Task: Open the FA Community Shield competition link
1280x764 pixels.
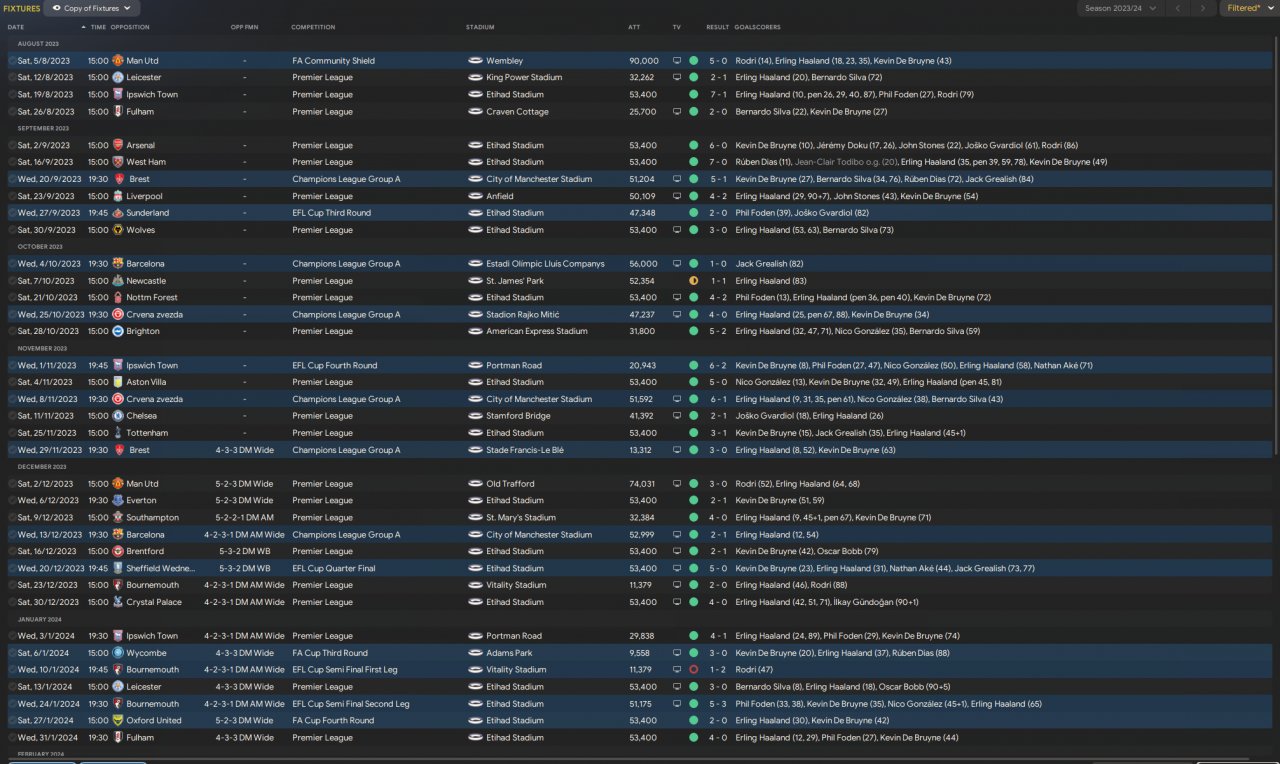Action: click(333, 61)
